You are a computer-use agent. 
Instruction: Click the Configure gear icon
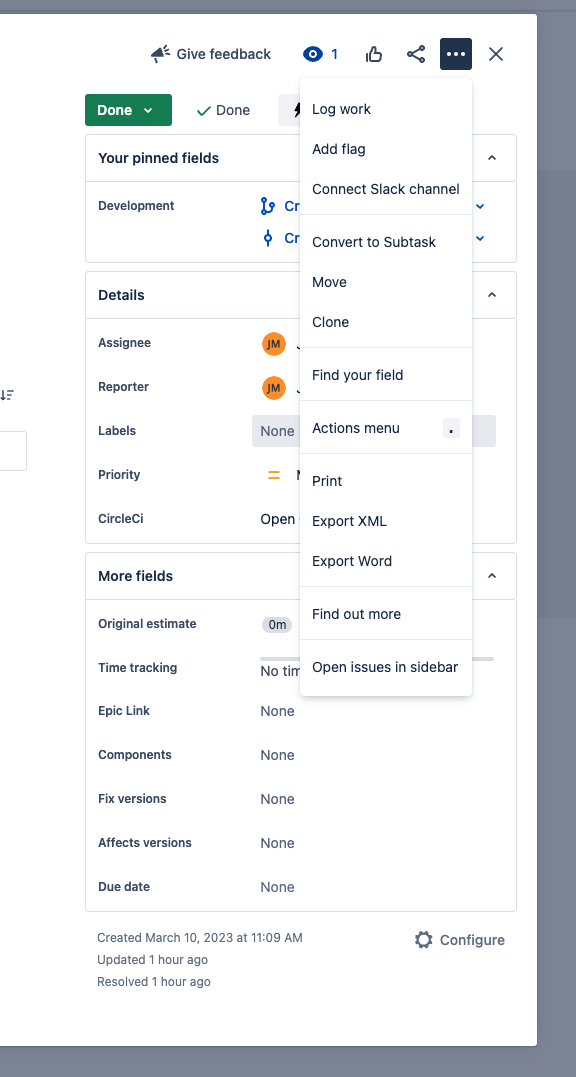pos(423,939)
